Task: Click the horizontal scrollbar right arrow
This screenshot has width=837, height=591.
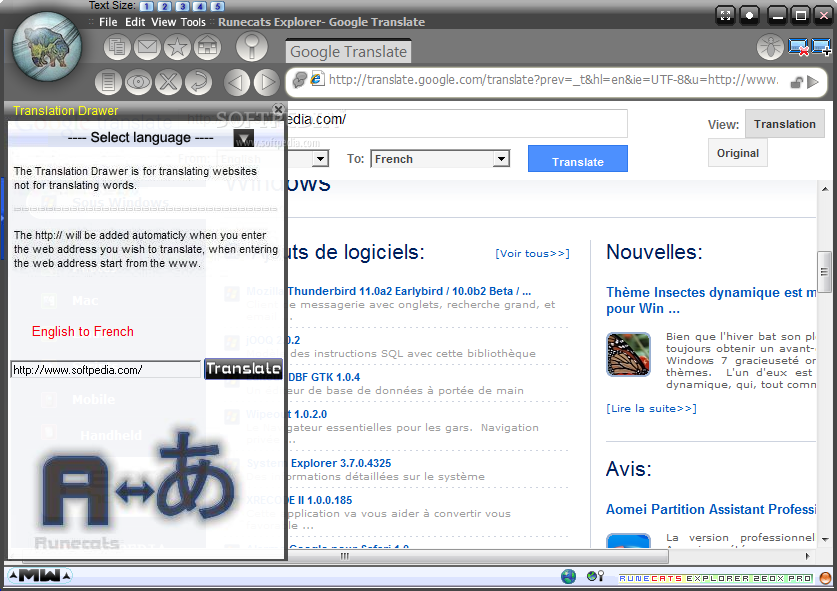Action: coord(807,556)
